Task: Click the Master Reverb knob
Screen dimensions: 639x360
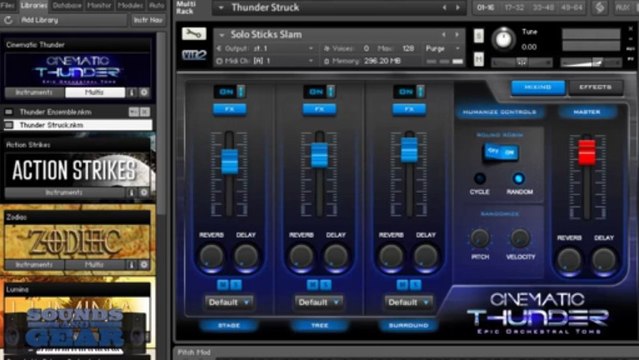Action: click(569, 260)
